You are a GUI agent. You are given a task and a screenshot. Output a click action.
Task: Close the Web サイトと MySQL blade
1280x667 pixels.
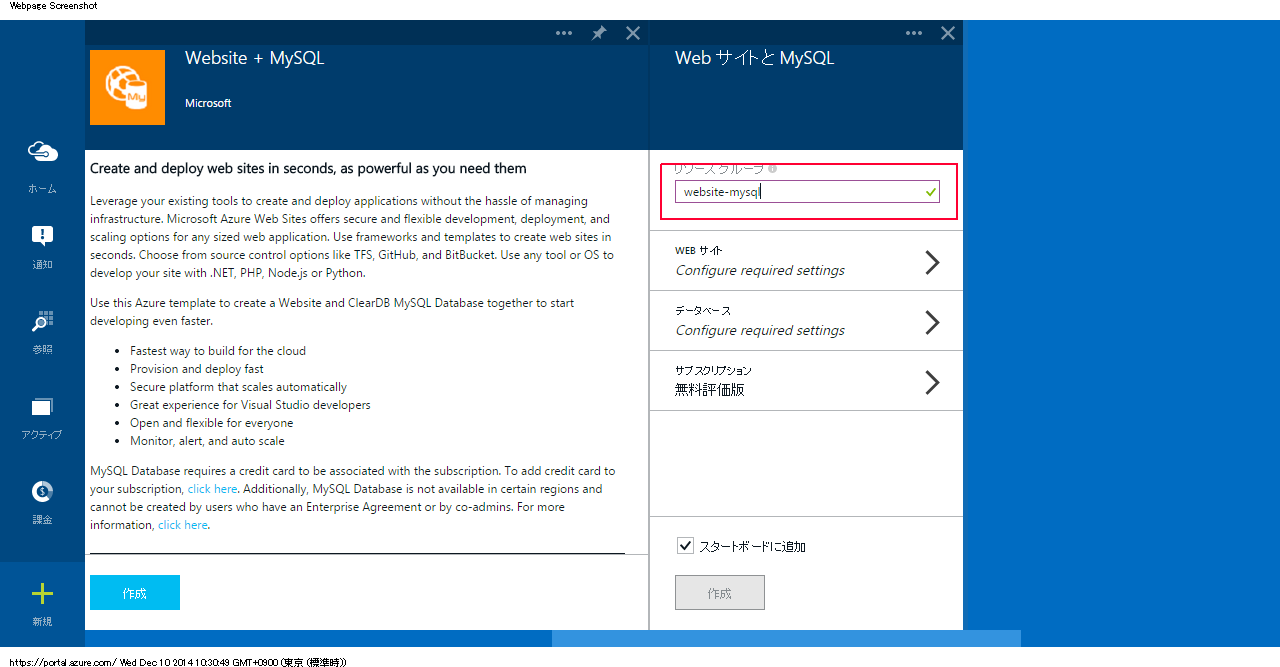pyautogui.click(x=948, y=33)
